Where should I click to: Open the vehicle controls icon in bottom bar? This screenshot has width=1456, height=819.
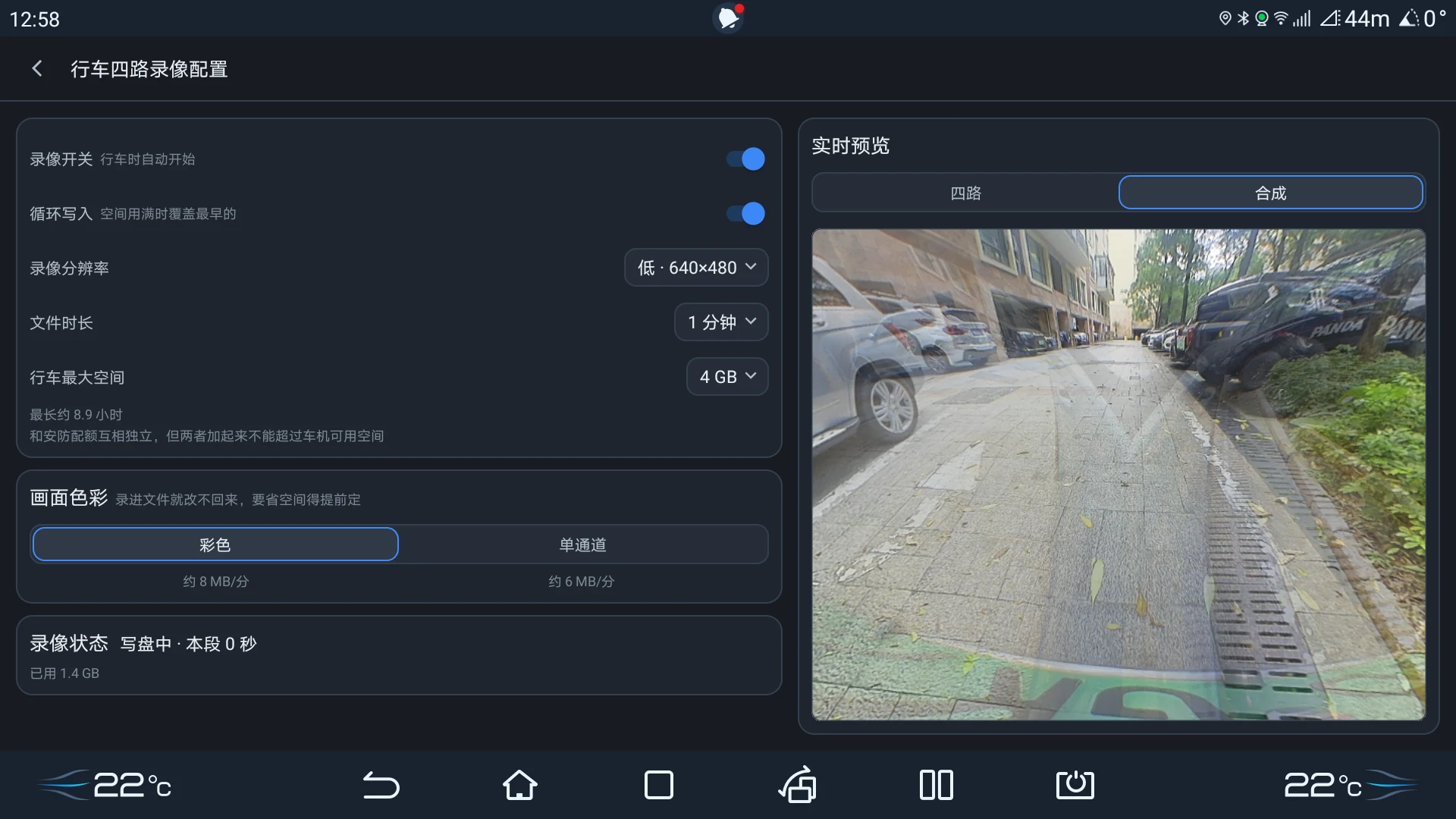[798, 785]
